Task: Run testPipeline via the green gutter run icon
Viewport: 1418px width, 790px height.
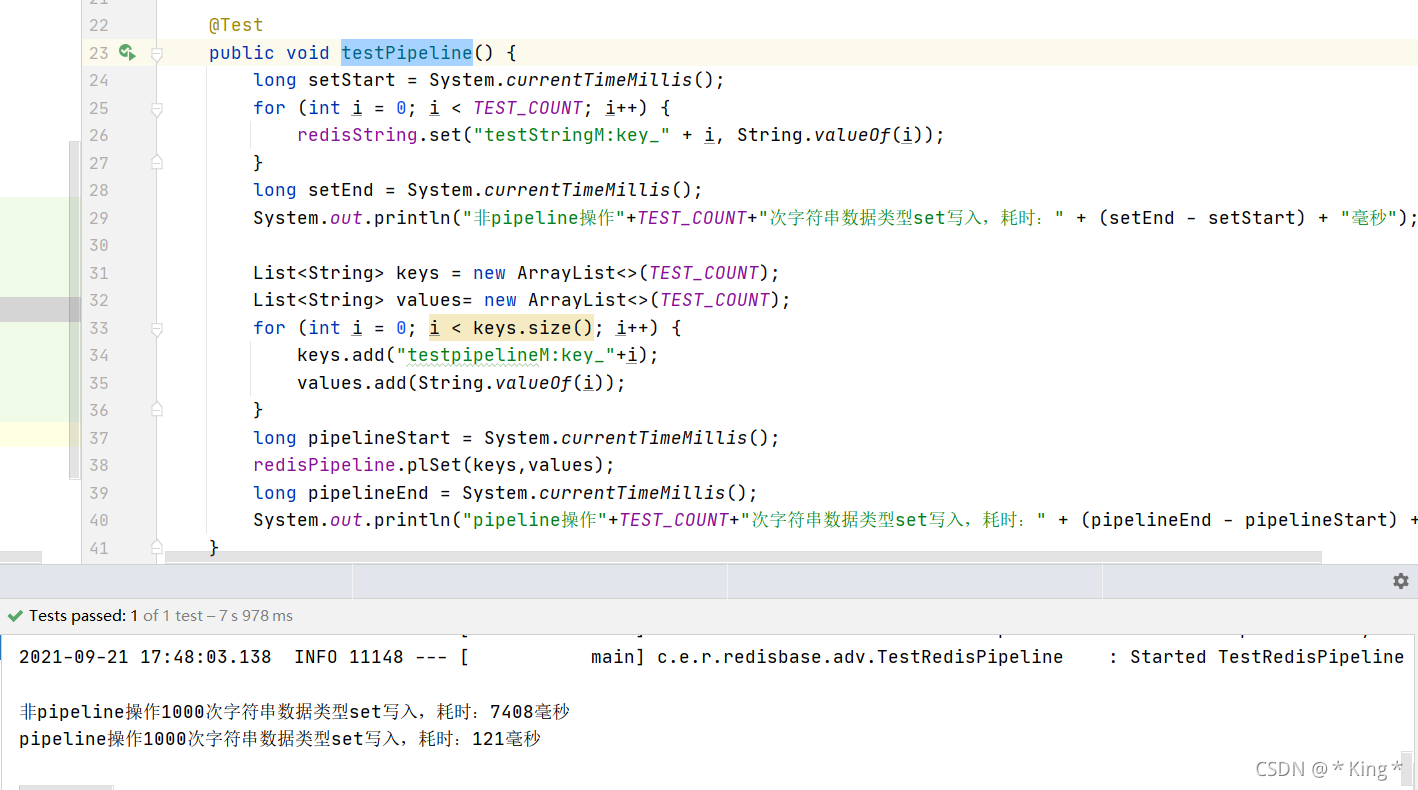Action: [x=127, y=52]
